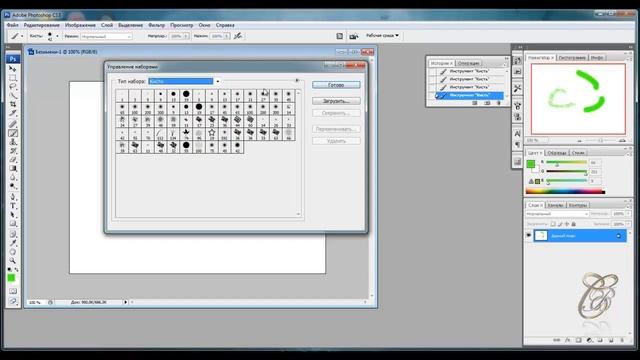Select the Gradient tool
Viewport: 640px width, 360px height.
(x=13, y=169)
